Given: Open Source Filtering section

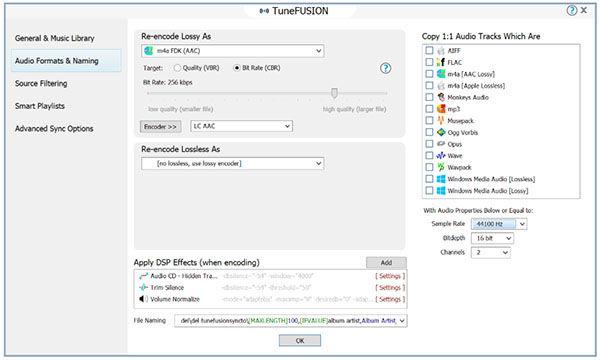Looking at the screenshot, I should (x=41, y=83).
